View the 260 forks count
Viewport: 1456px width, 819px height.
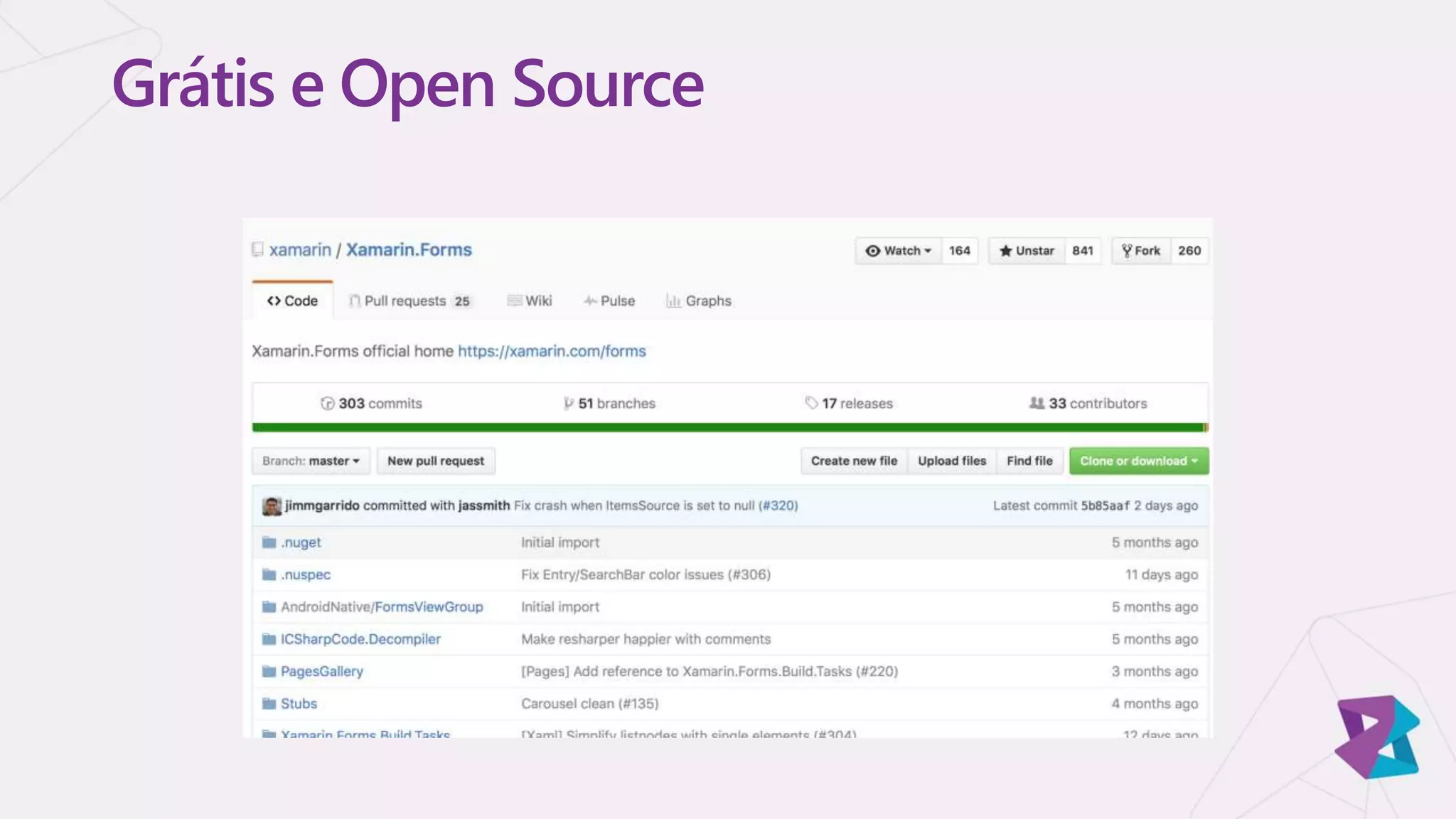pos(1189,251)
